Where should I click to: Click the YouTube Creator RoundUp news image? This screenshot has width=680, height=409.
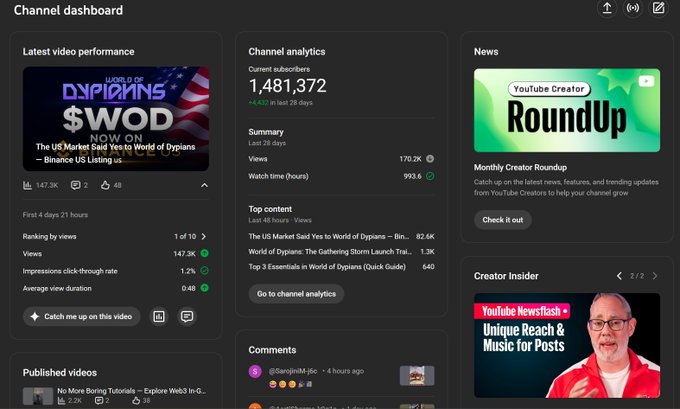(x=567, y=110)
